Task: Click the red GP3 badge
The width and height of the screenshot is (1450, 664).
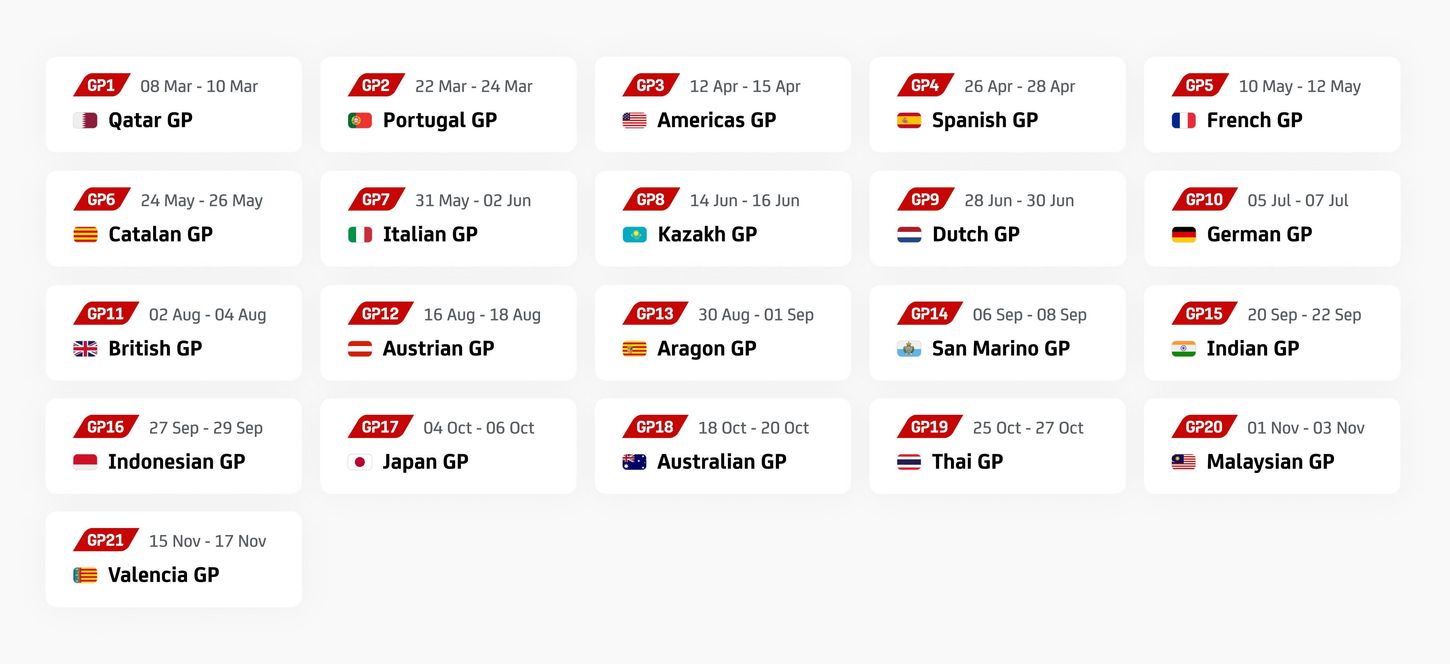Action: coord(651,86)
